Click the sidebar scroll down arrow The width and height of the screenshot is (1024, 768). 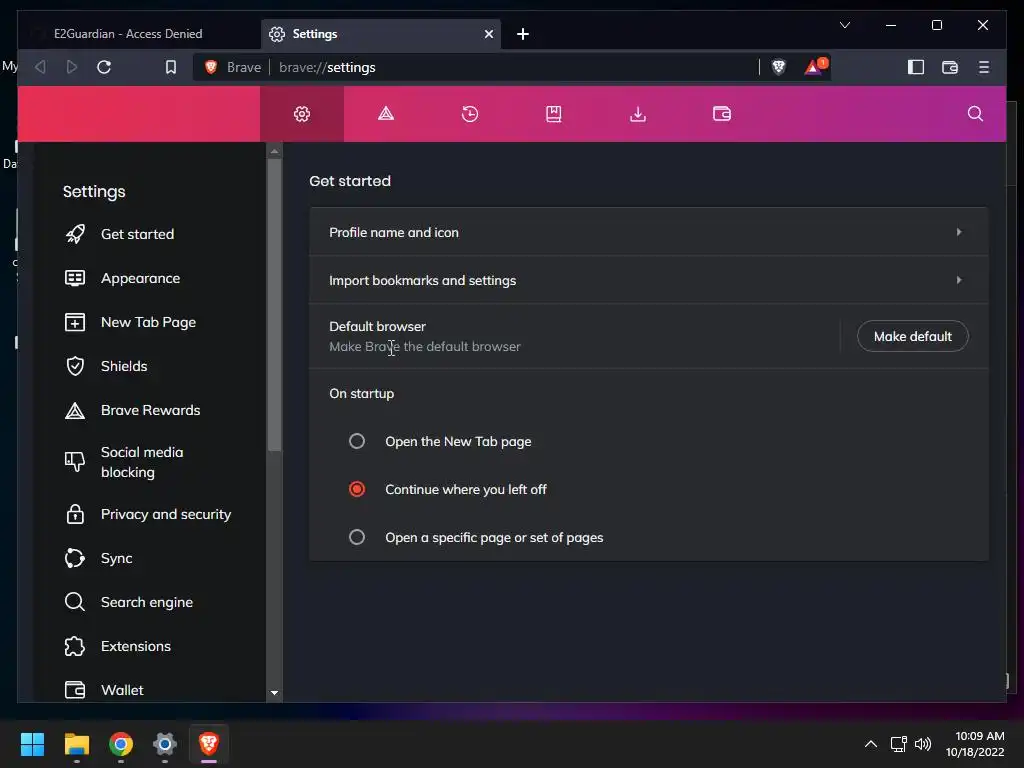pos(274,693)
